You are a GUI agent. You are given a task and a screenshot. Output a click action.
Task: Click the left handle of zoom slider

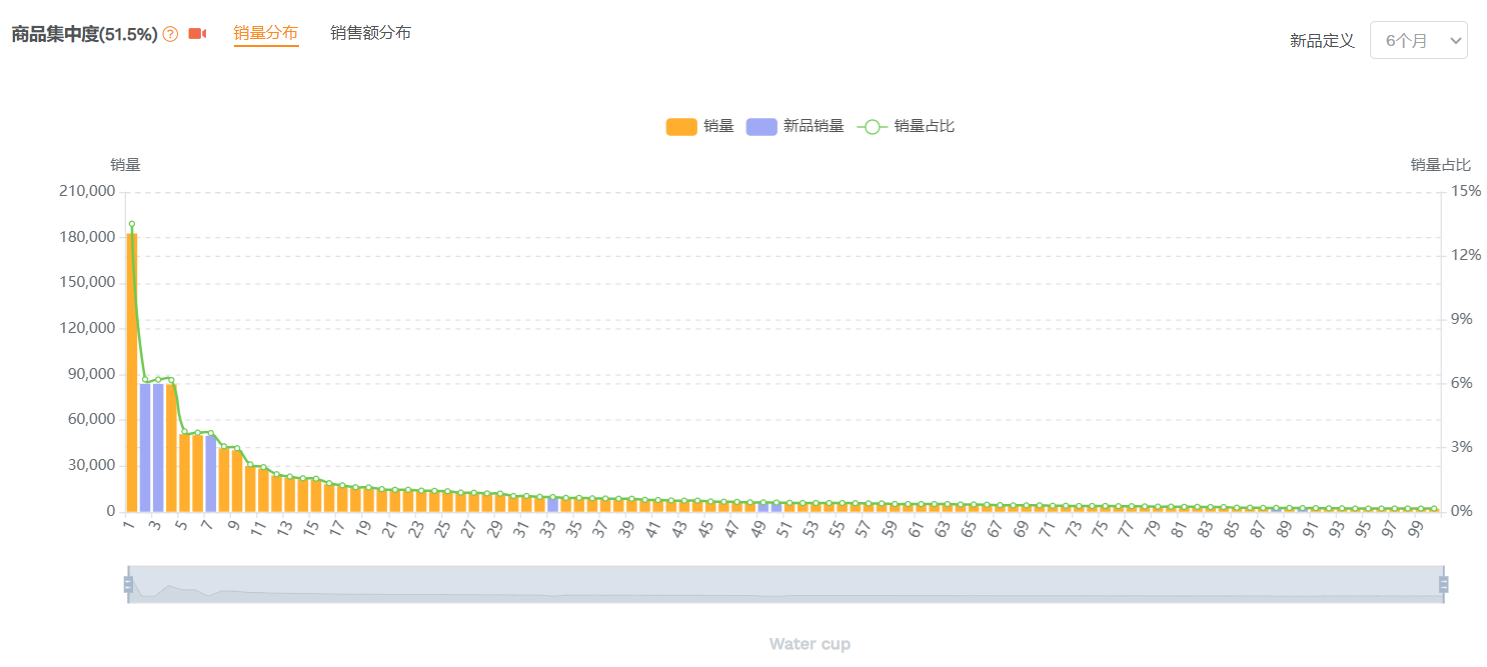(128, 584)
